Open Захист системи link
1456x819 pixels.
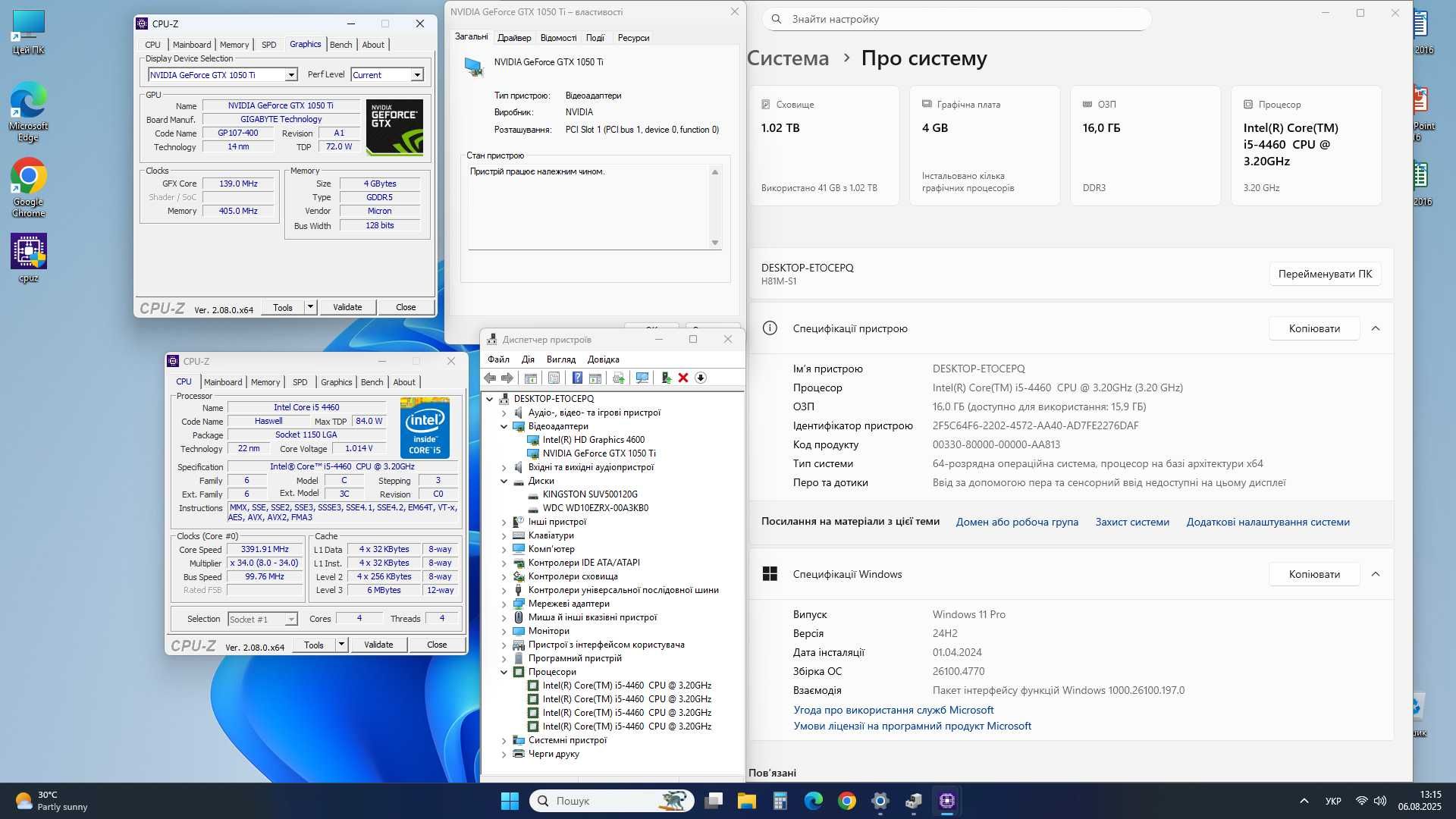click(x=1132, y=522)
